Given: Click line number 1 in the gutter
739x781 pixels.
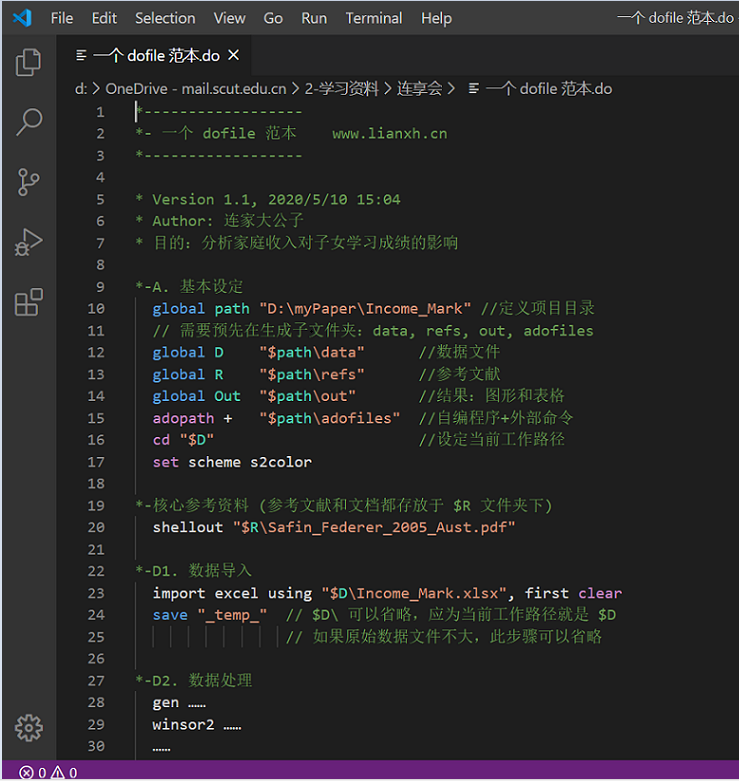Looking at the screenshot, I should pyautogui.click(x=100, y=112).
